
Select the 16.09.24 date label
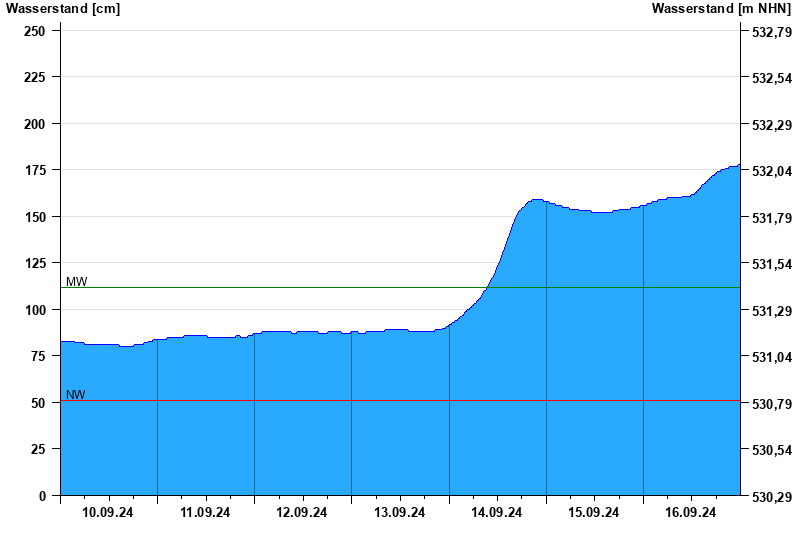click(x=691, y=512)
